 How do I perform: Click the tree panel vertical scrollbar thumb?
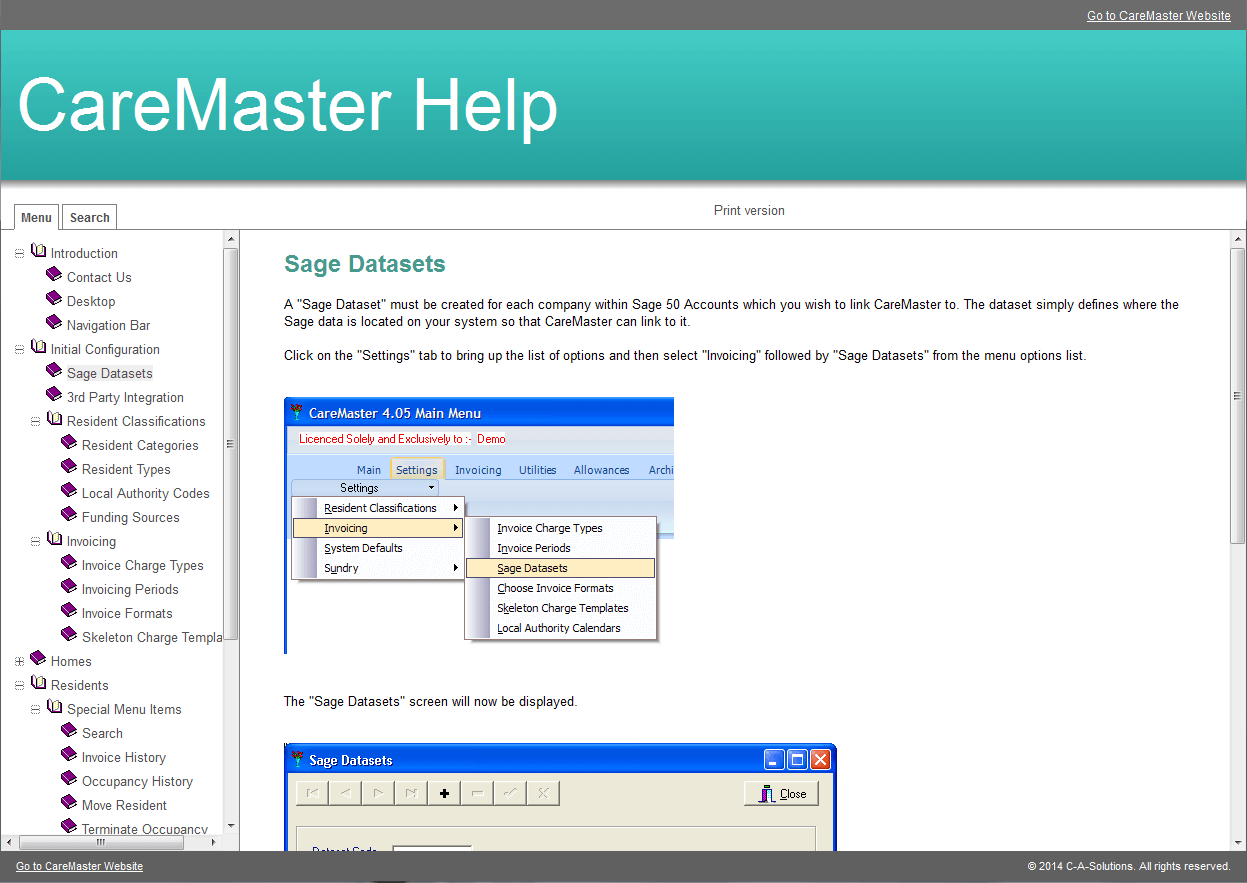[x=231, y=444]
